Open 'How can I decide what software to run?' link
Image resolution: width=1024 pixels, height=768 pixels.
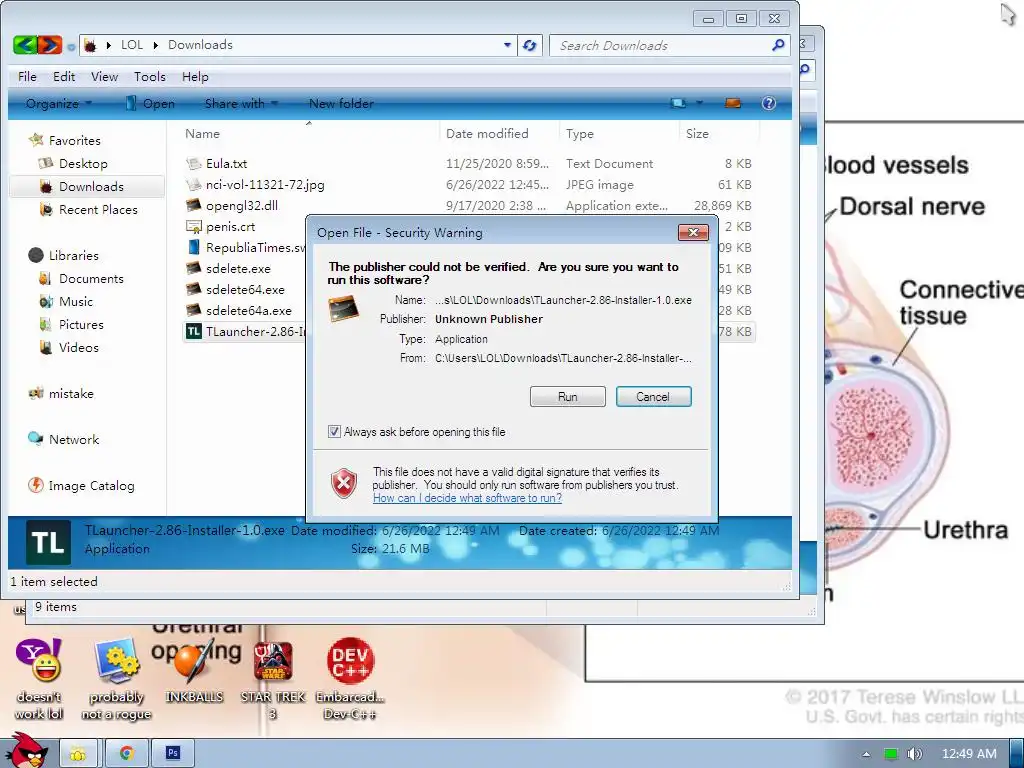(x=468, y=498)
